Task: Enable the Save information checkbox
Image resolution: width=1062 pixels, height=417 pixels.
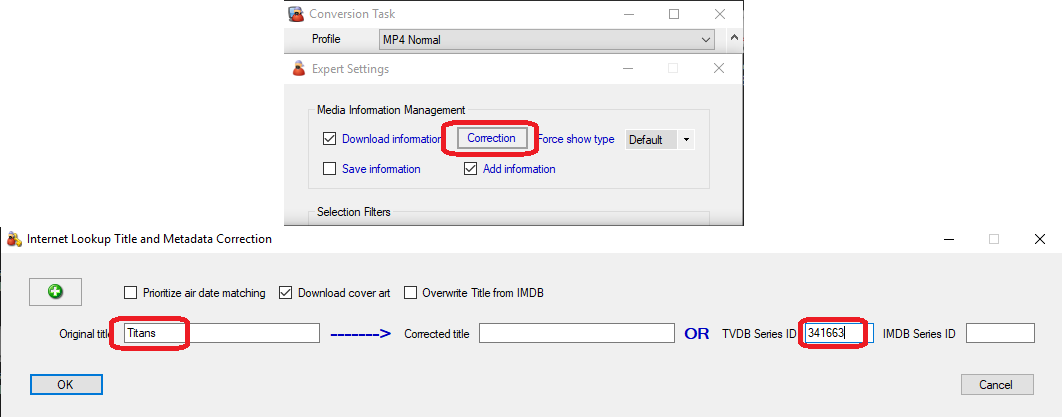Action: pos(330,169)
